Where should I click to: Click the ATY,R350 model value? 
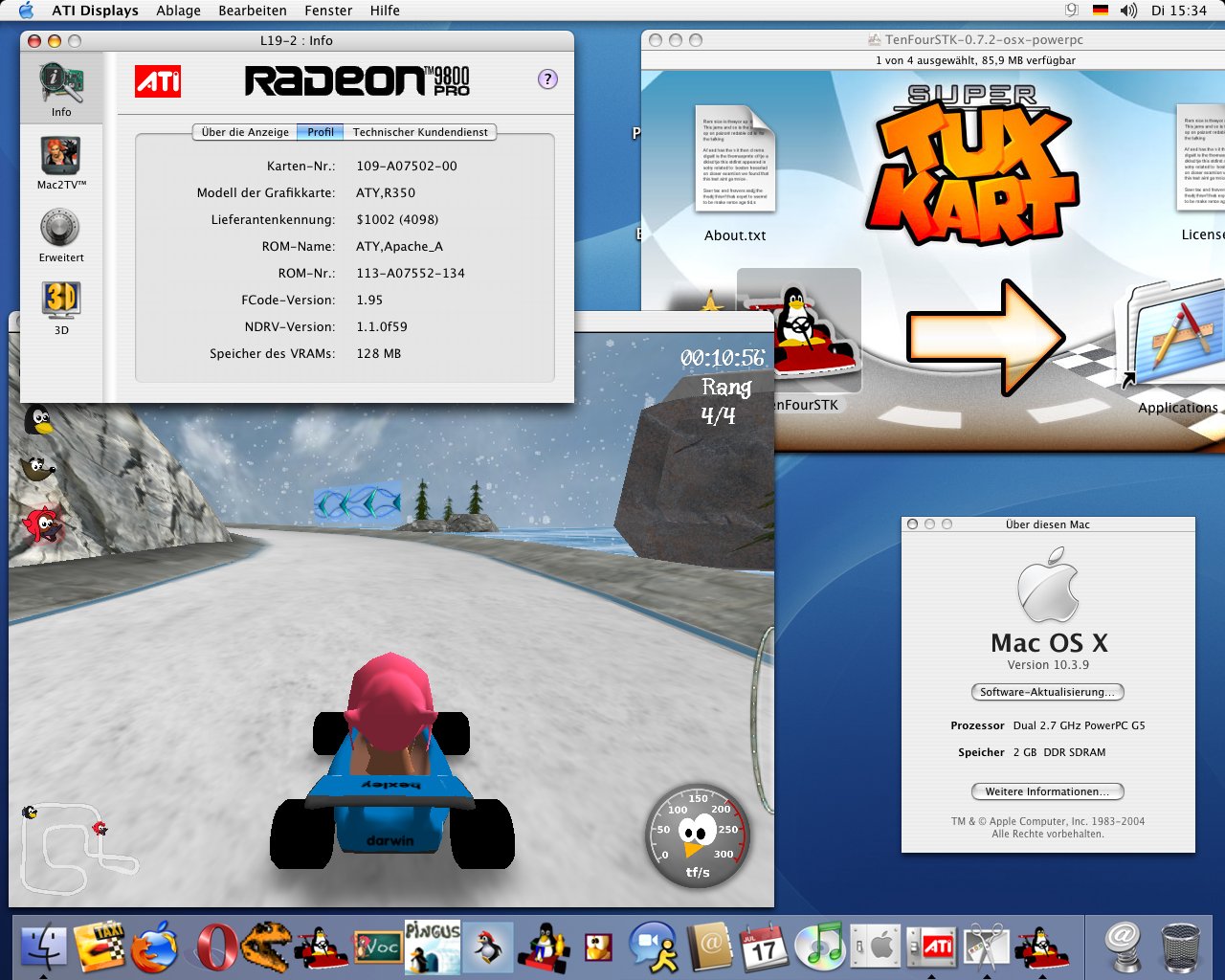pyautogui.click(x=386, y=192)
